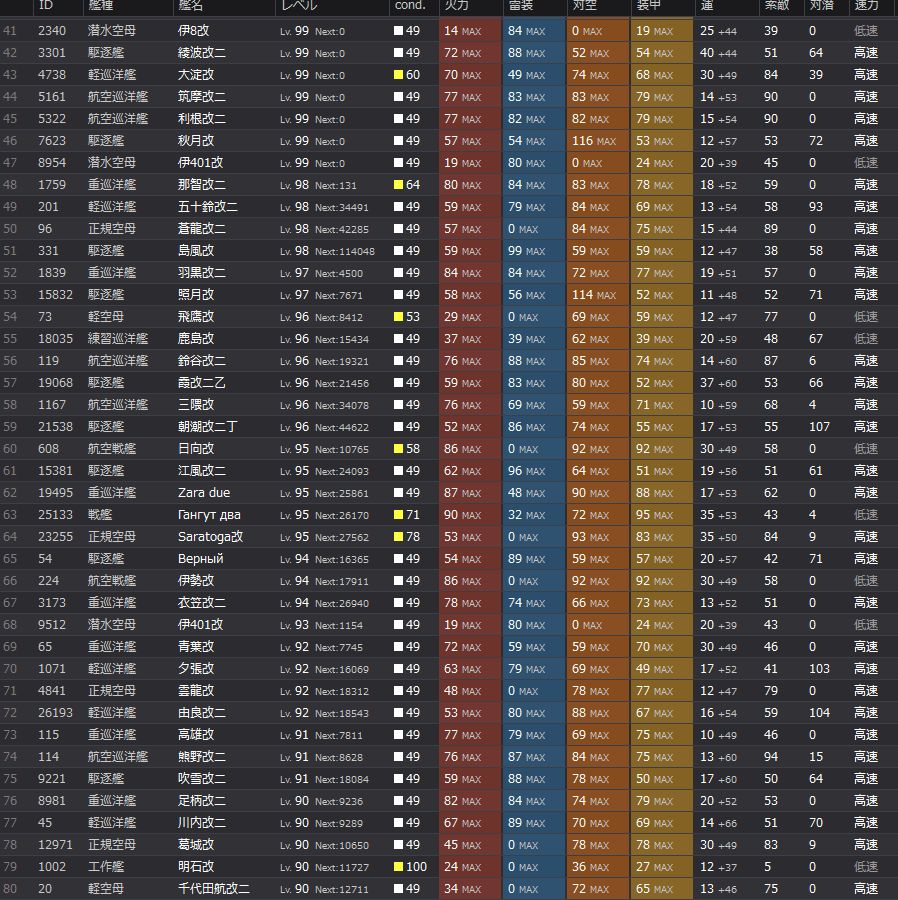The image size is (898, 900).
Task: Click the ASW value 107 for 朝潮改二丁
Action: 819,427
